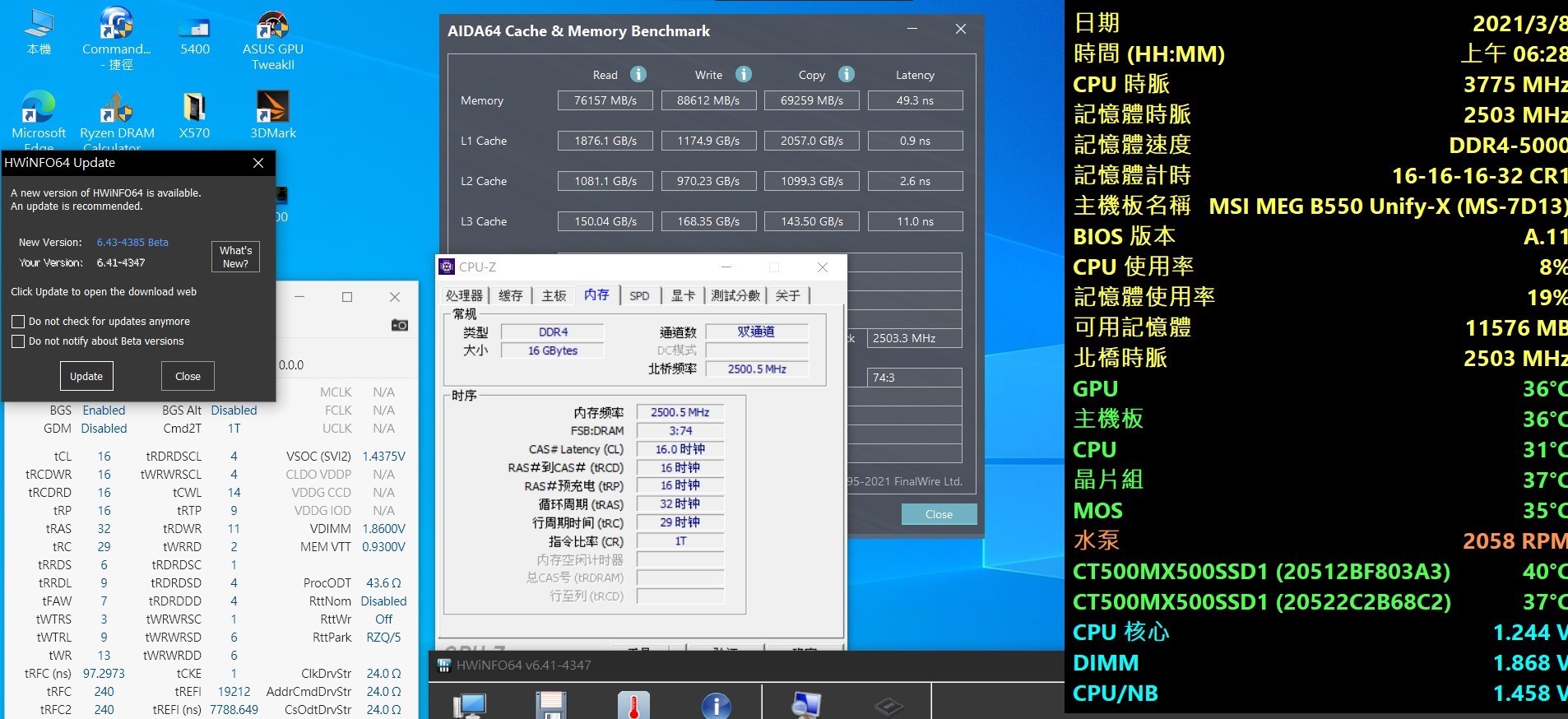Click Memory Latency 49.3 ns field

915,100
